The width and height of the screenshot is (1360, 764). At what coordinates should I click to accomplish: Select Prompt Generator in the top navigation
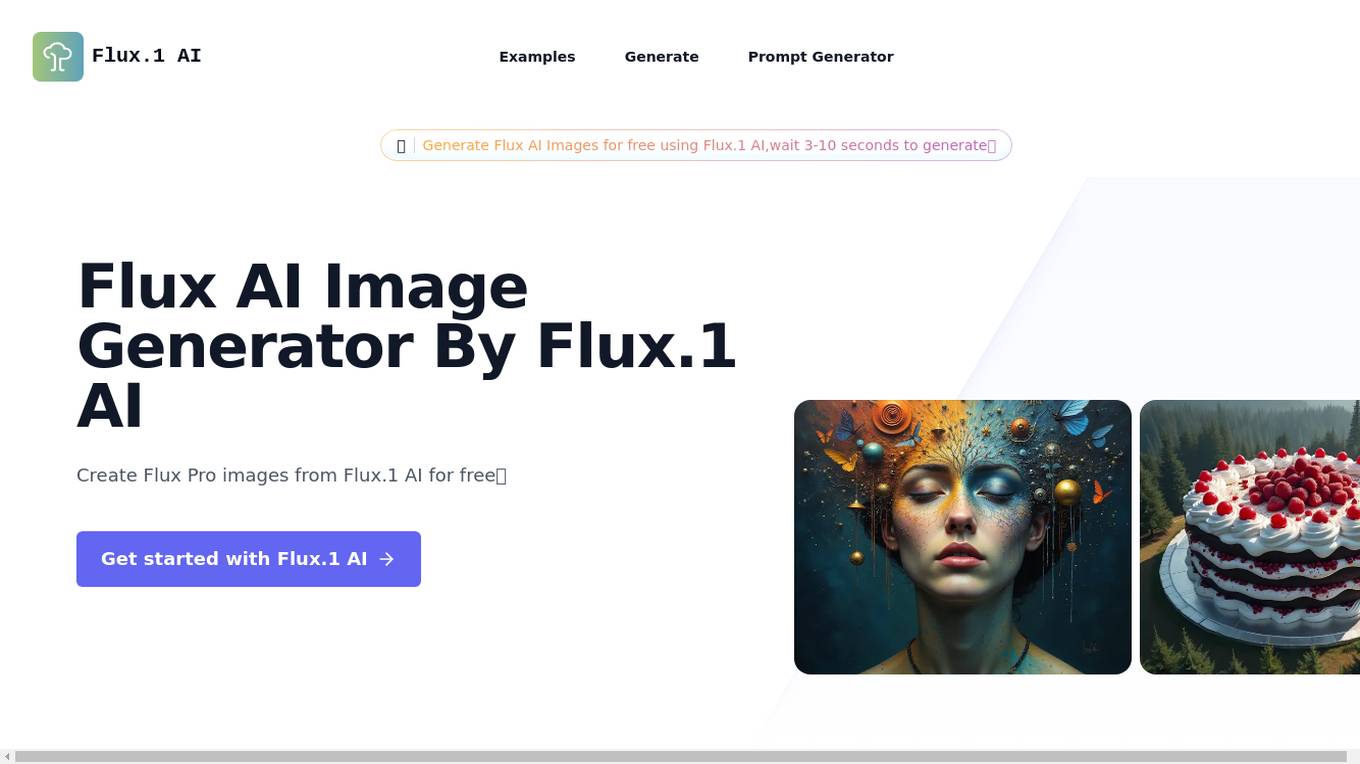point(821,57)
